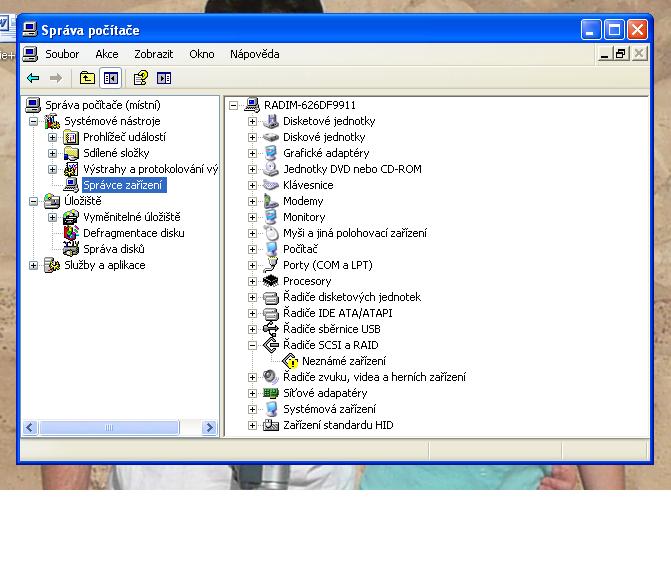The width and height of the screenshot is (671, 577).
Task: Click the Správa disků icon
Action: [x=71, y=249]
